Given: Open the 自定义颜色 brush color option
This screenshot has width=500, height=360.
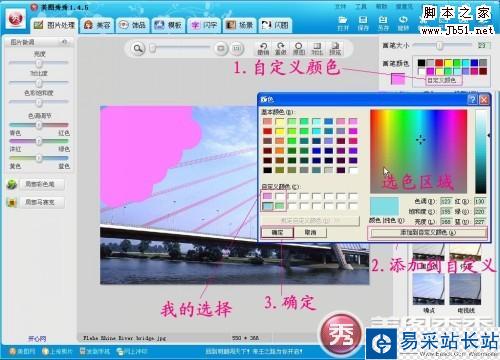Looking at the screenshot, I should click(441, 80).
